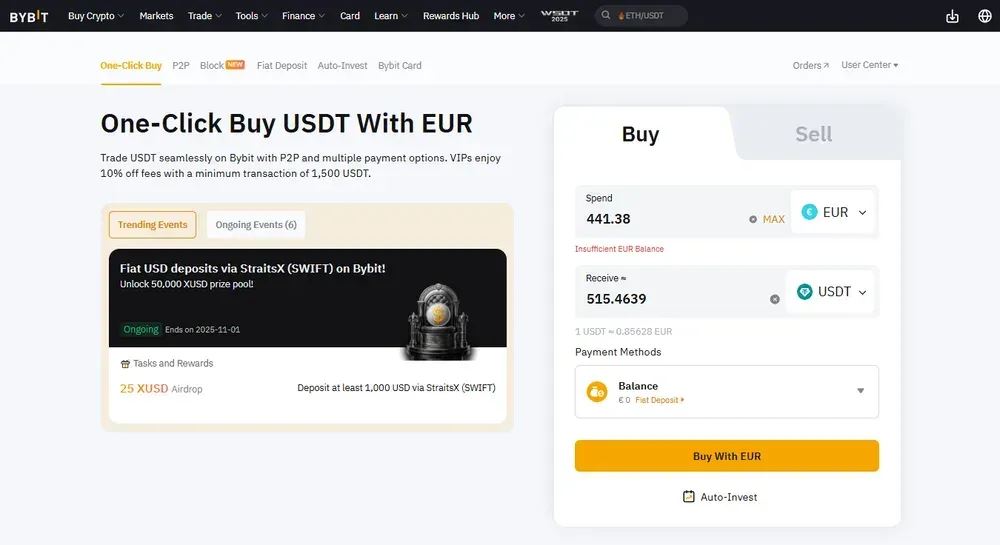This screenshot has width=1000, height=545.
Task: Open the USDT coin dropdown
Action: [x=832, y=292]
